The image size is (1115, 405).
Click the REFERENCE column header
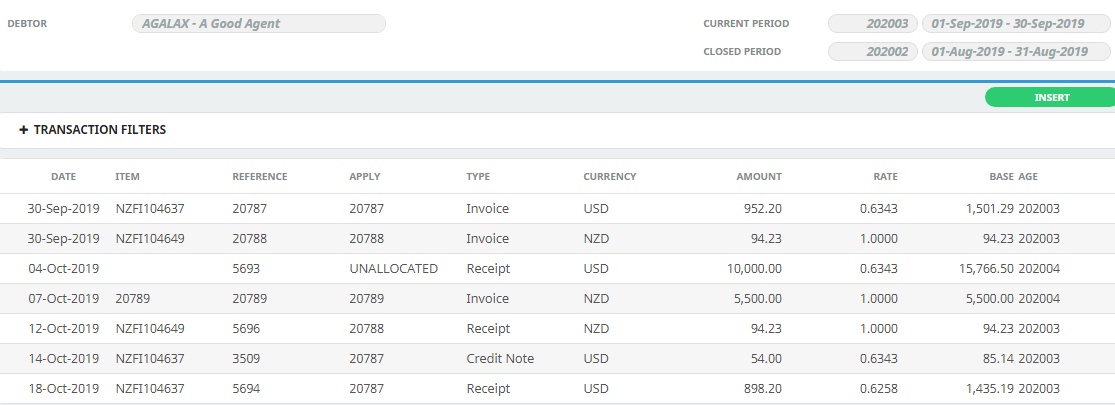pos(260,177)
